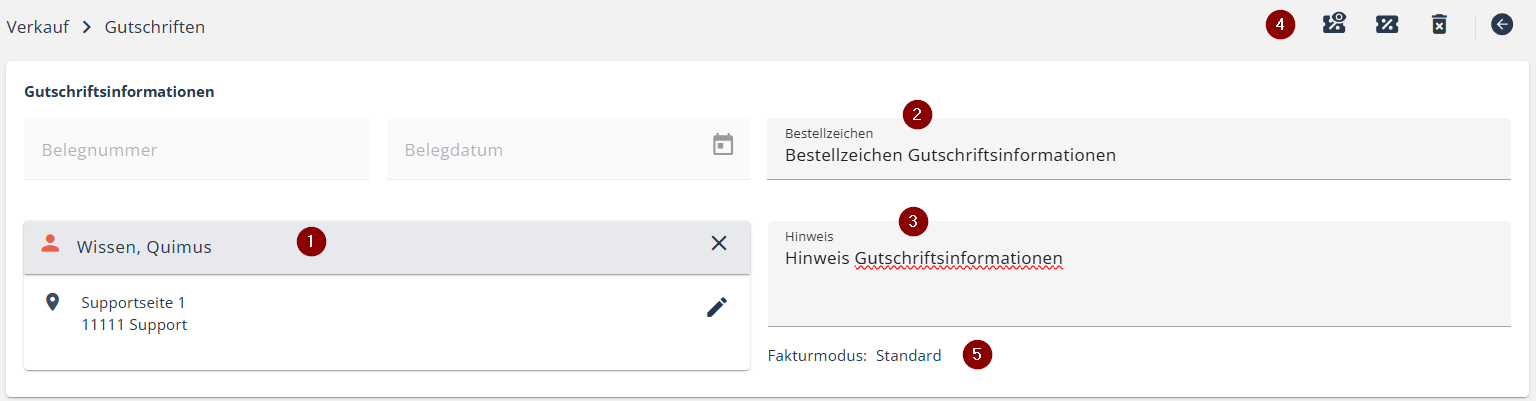The image size is (1536, 401).
Task: Open Gutschriften breadcrumb item
Action: coord(155,27)
